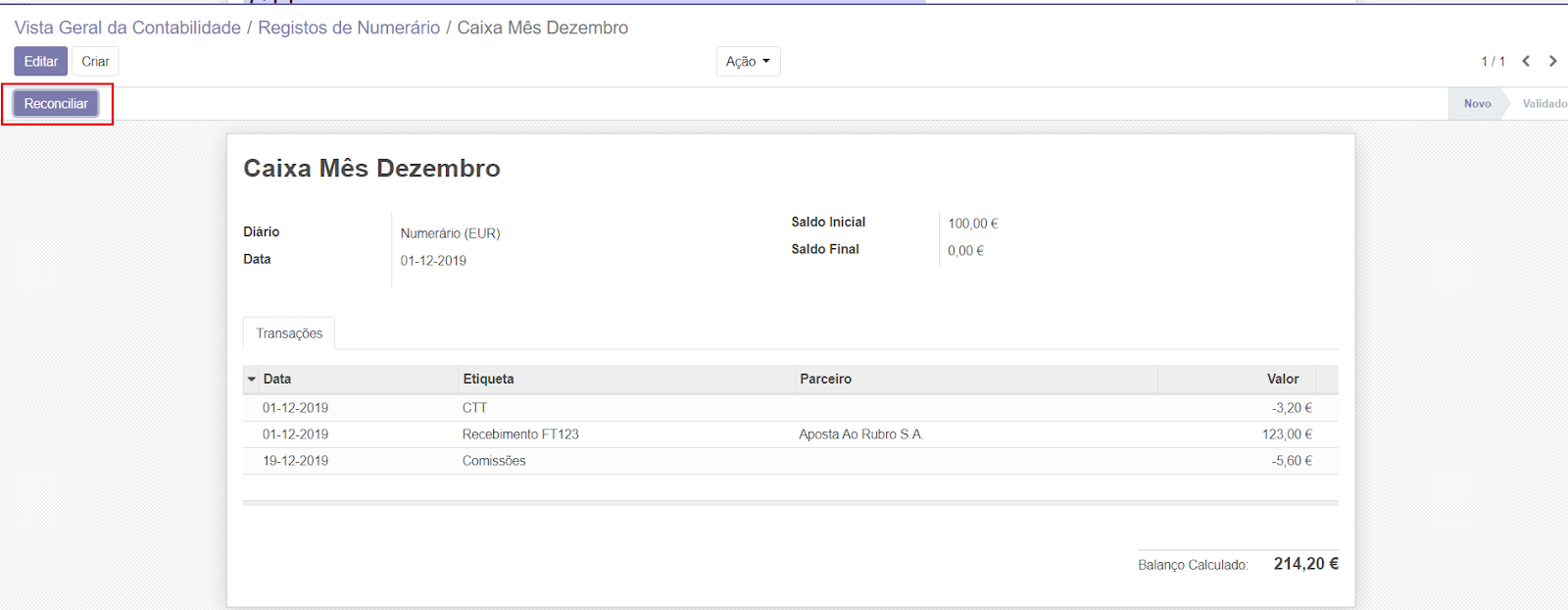Open Vista Geral da Contabilidade breadcrumb

(x=127, y=27)
